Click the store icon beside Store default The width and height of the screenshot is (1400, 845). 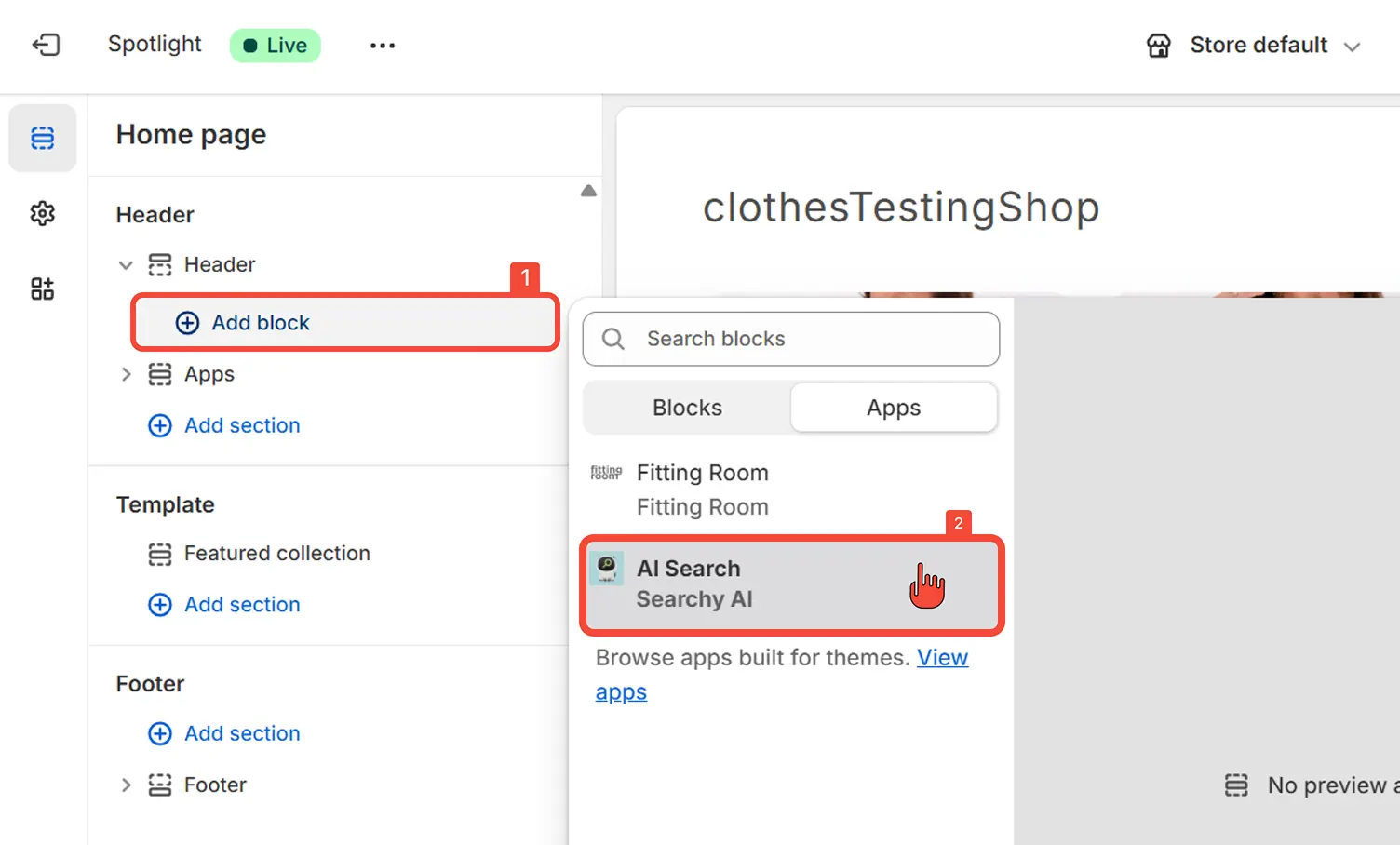1158,46
